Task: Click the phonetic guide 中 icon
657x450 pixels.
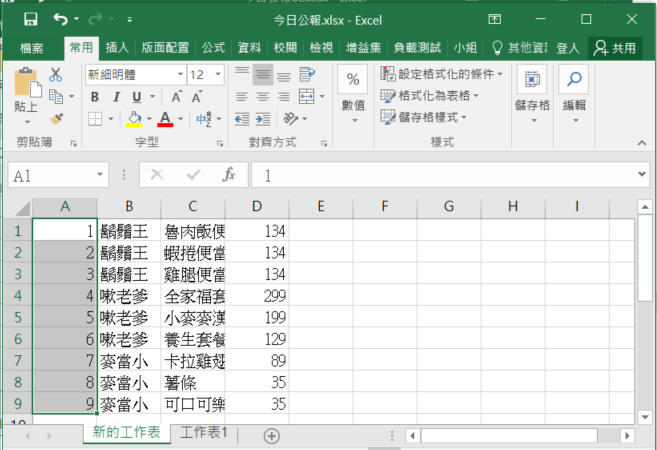Action: [204, 119]
